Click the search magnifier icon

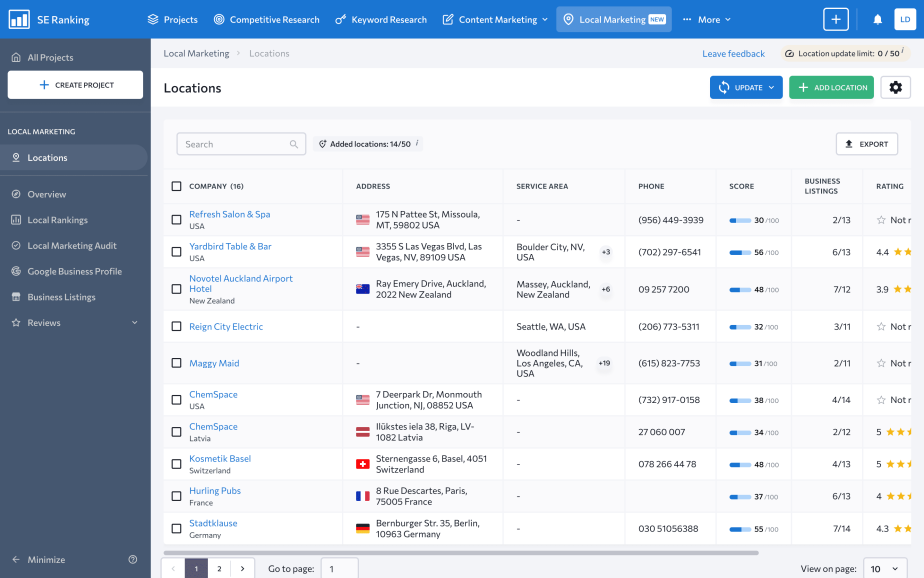293,144
